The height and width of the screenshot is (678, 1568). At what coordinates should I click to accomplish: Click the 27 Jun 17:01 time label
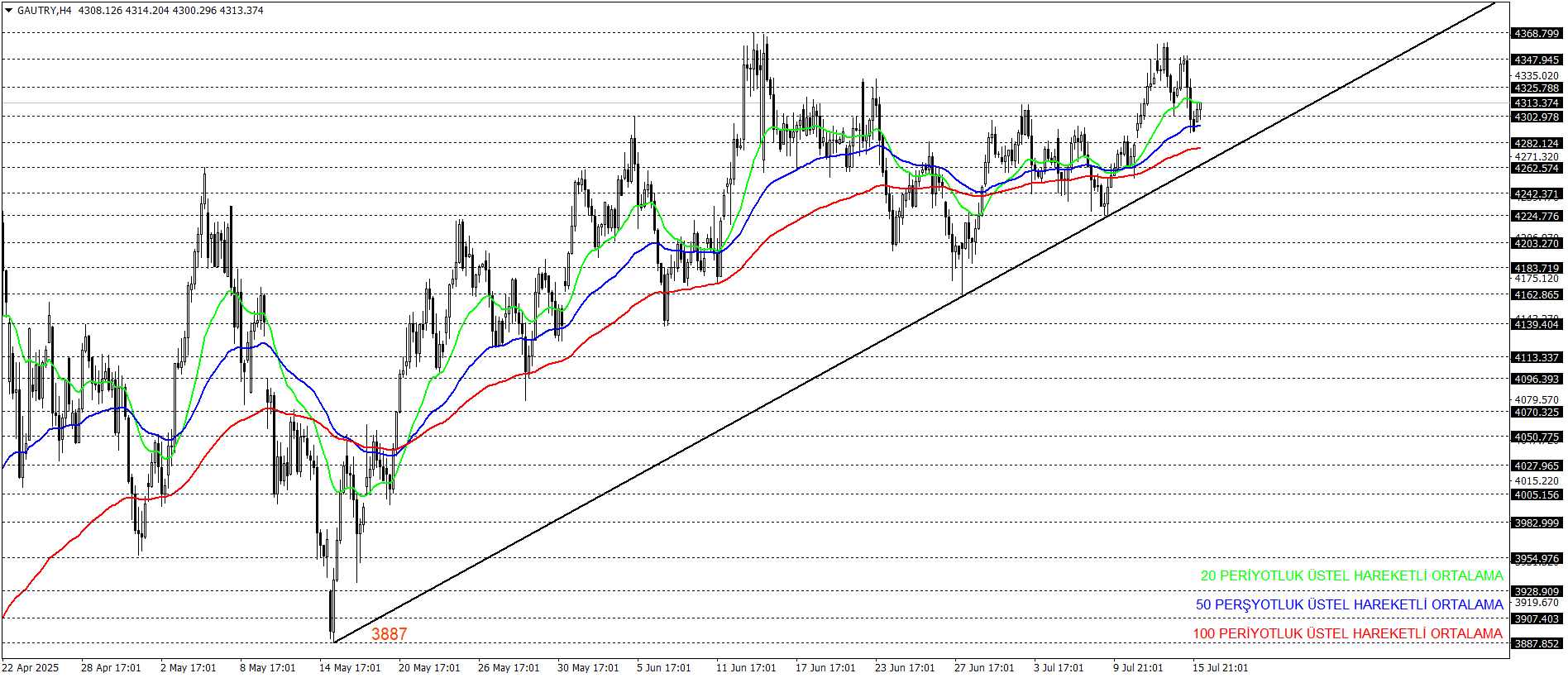coord(984,668)
